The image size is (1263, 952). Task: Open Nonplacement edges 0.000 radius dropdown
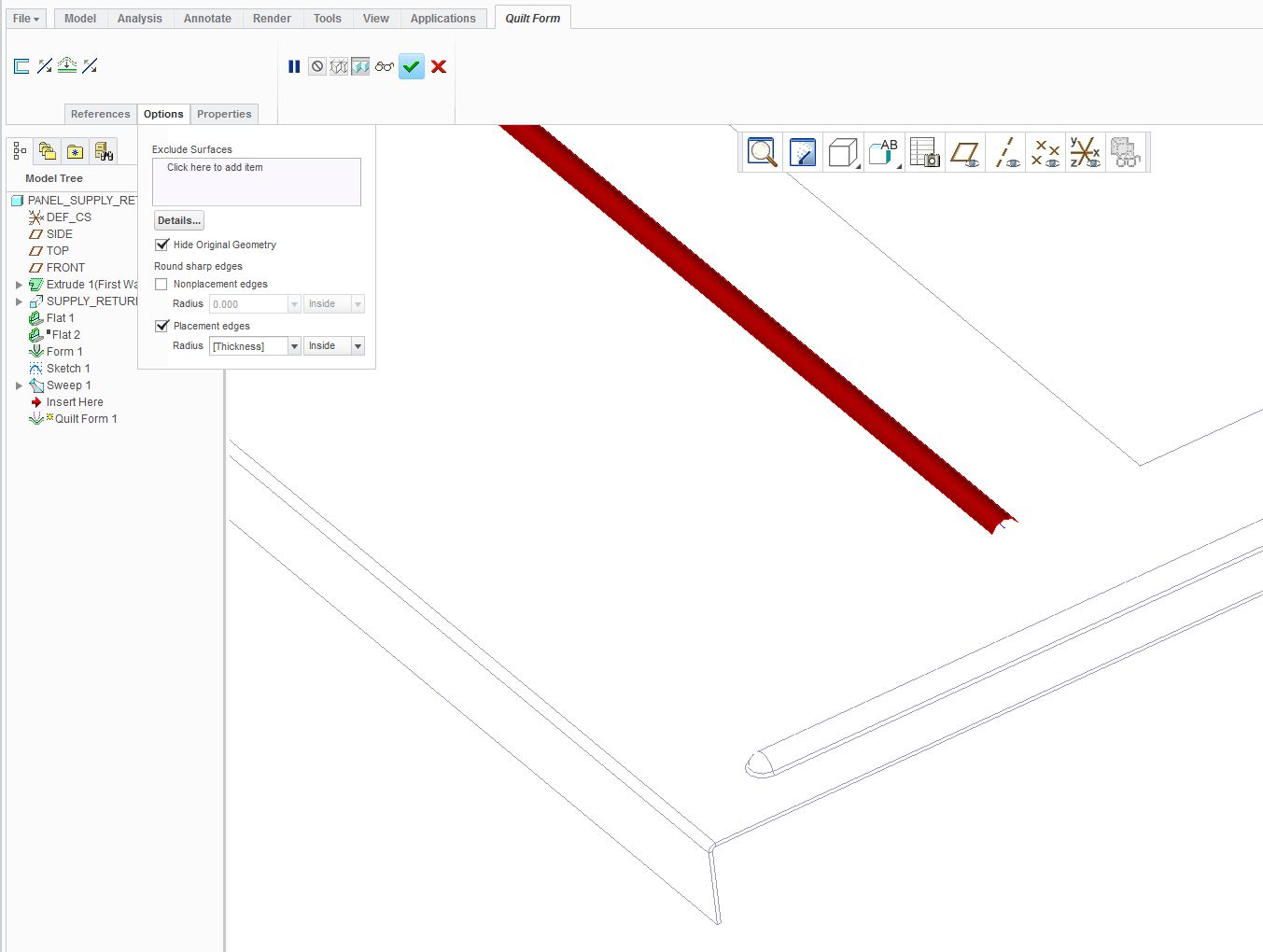(294, 304)
